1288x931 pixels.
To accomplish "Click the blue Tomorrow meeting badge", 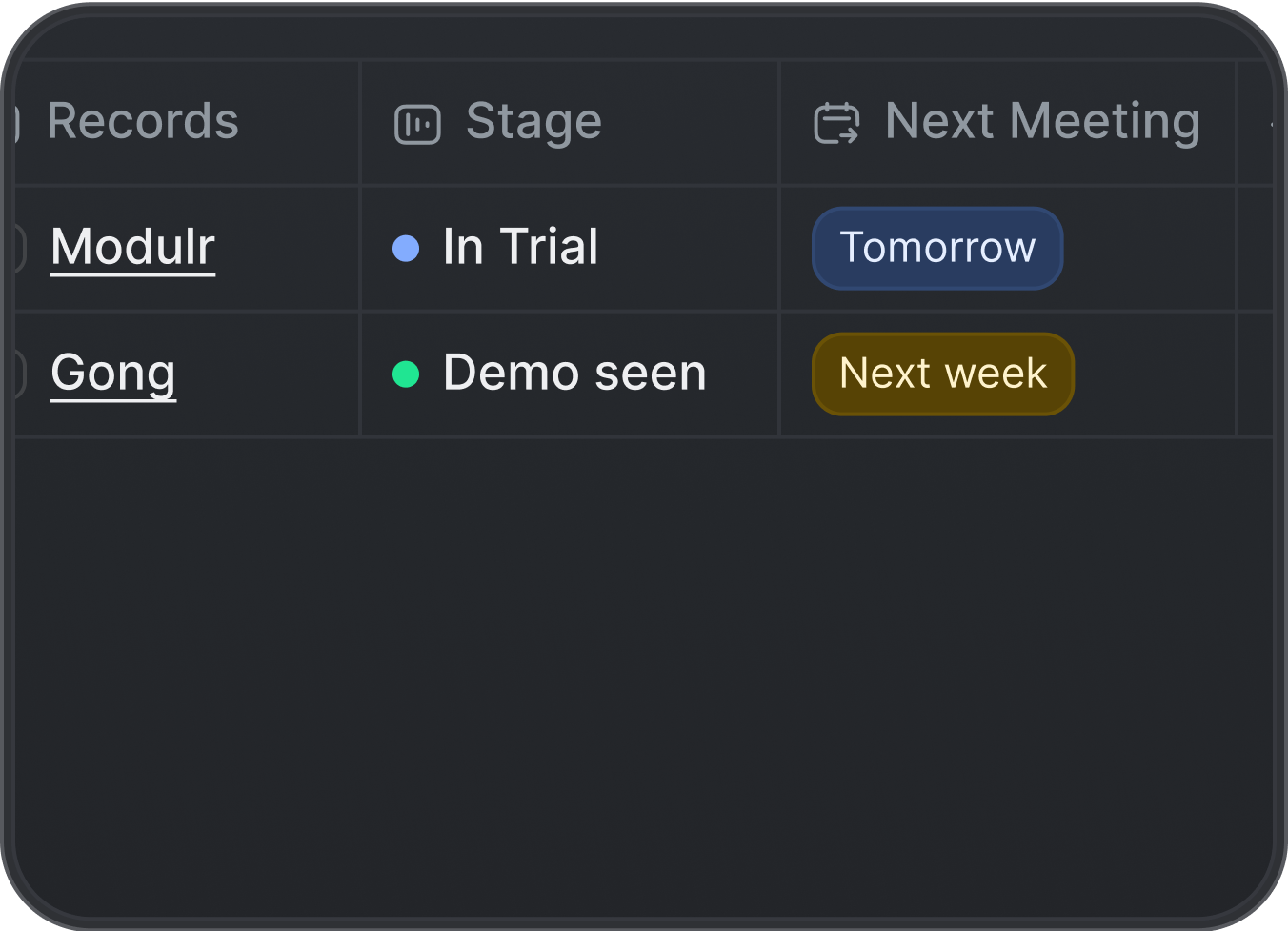I will point(937,248).
